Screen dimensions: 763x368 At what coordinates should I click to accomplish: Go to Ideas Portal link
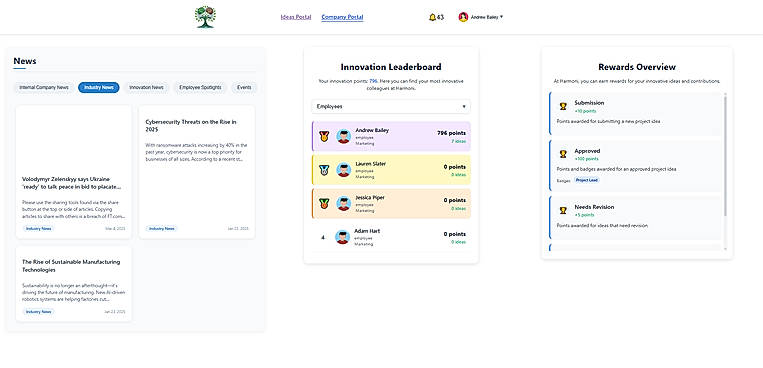(296, 17)
